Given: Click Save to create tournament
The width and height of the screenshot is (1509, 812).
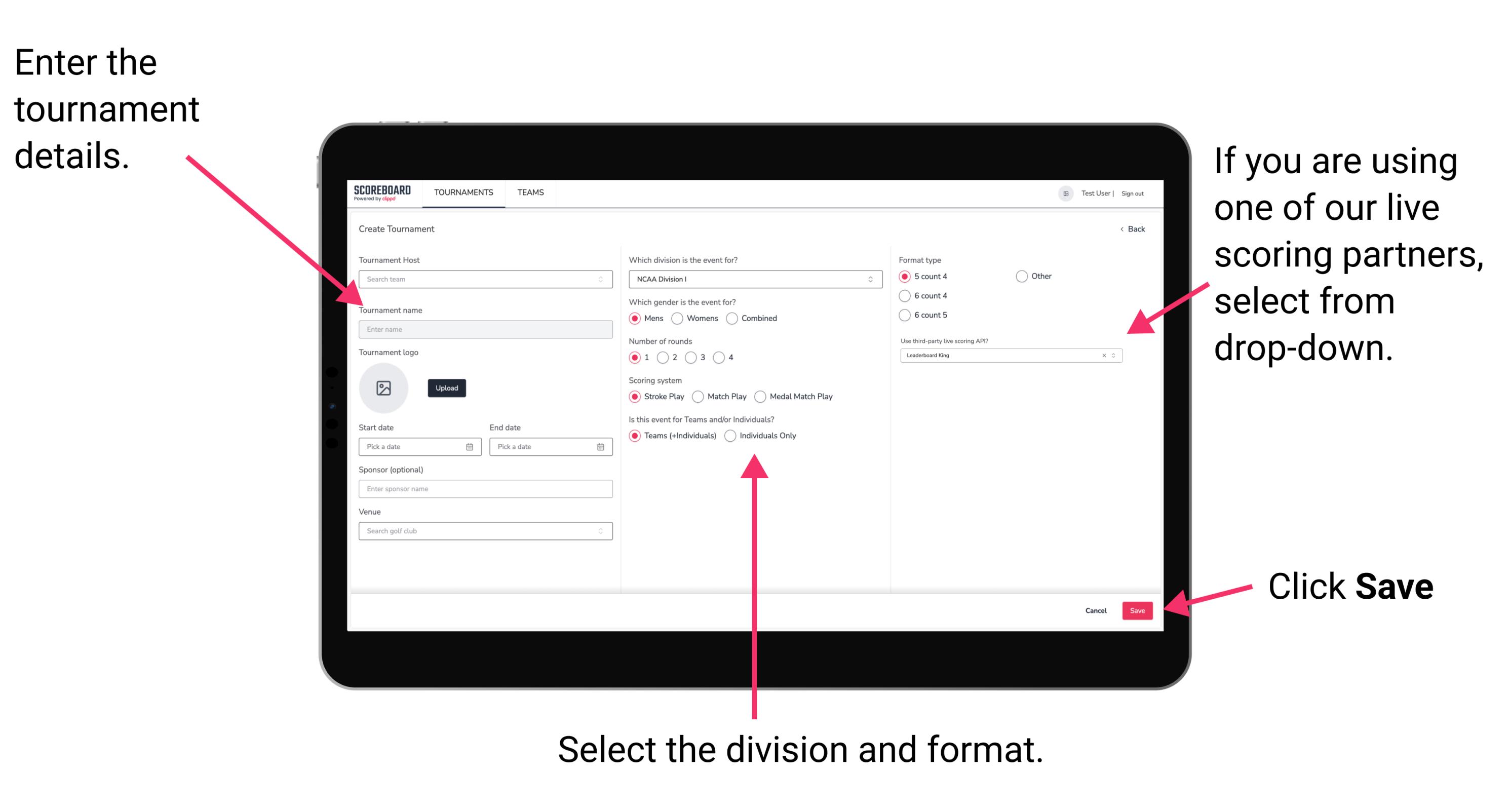Looking at the screenshot, I should coord(1138,610).
